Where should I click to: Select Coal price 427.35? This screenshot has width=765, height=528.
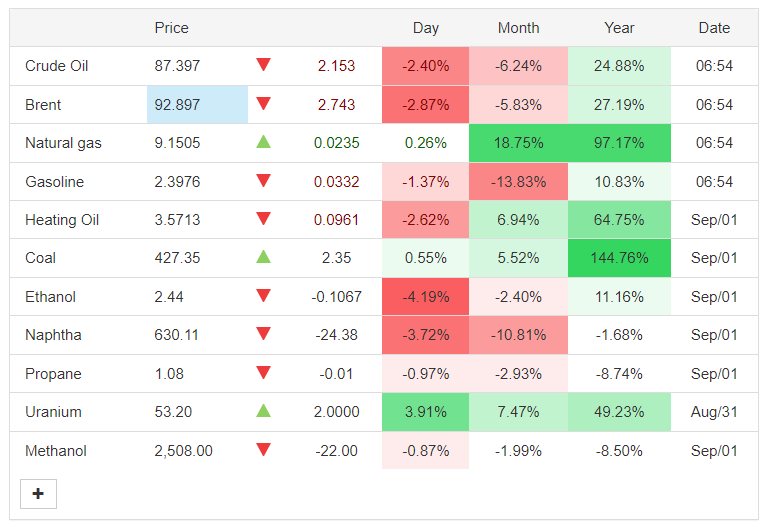(177, 258)
